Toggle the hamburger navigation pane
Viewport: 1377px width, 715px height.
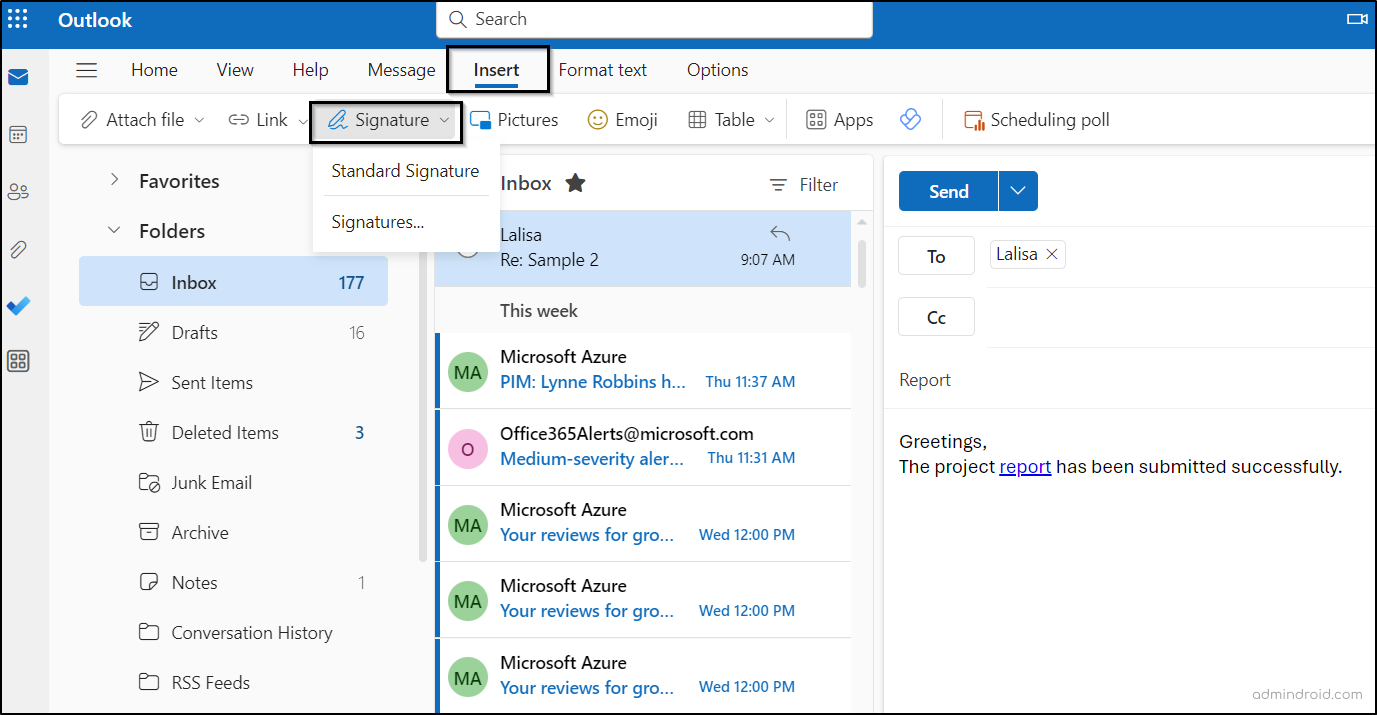[x=86, y=70]
